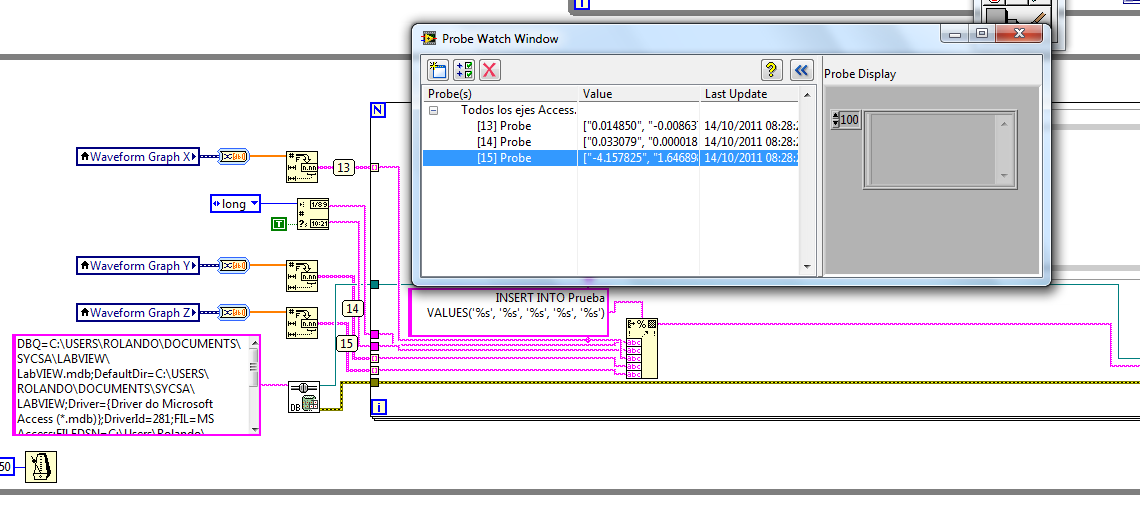This screenshot has height=522, width=1140.
Task: Click the red X delete probe icon
Action: point(489,69)
